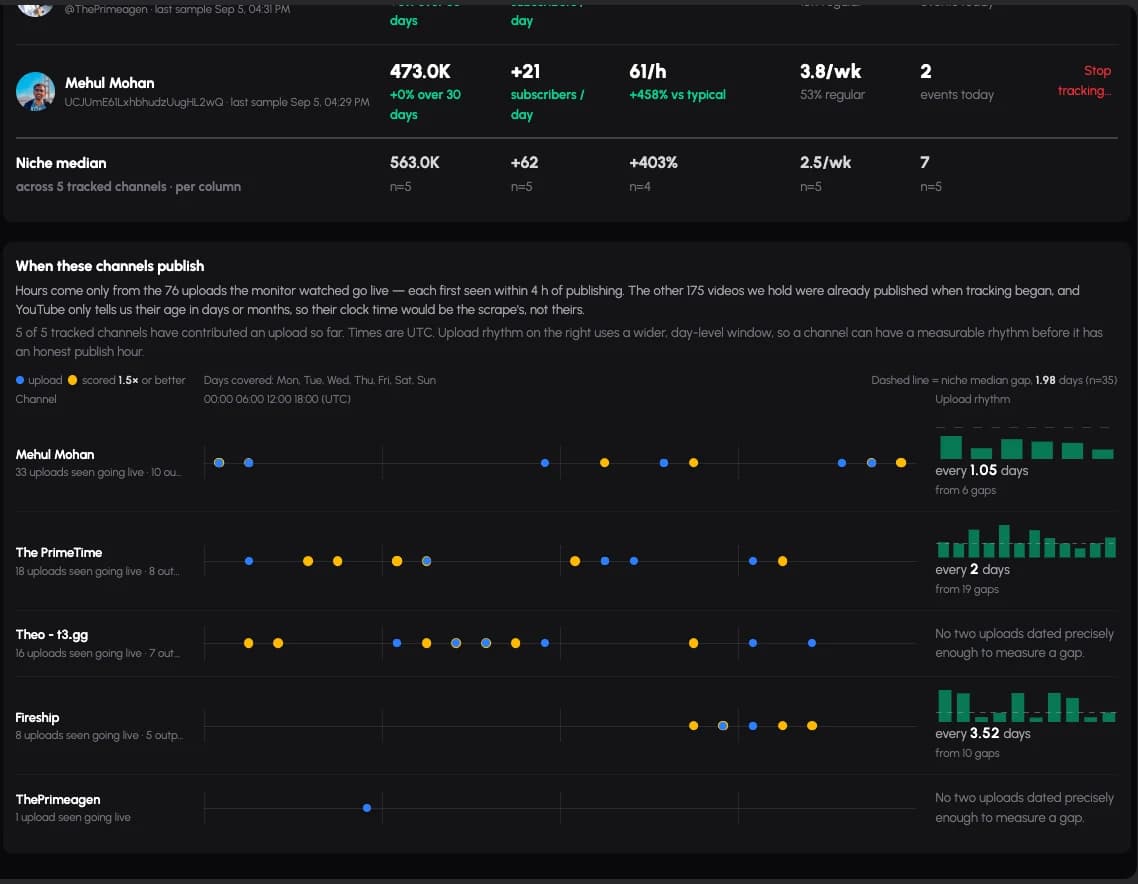
Task: Click the Channel column header
Action: 36,398
